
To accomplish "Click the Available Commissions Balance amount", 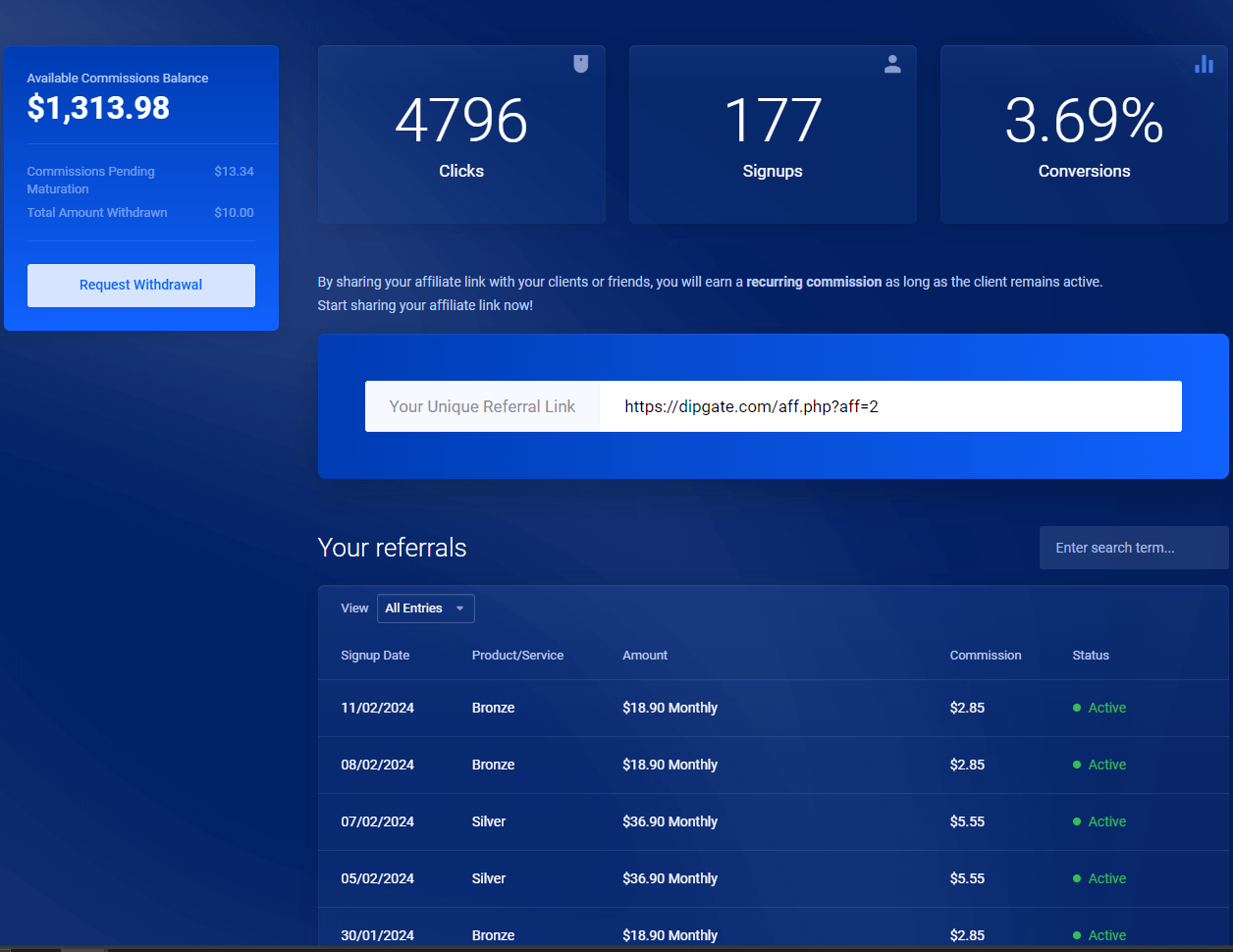I will (x=97, y=108).
